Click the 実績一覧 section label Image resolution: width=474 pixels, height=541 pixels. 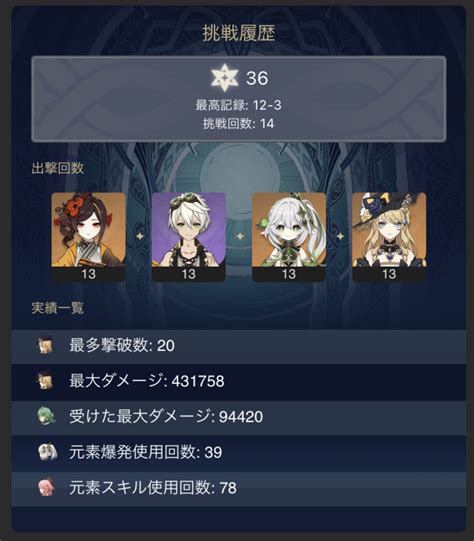tap(58, 308)
